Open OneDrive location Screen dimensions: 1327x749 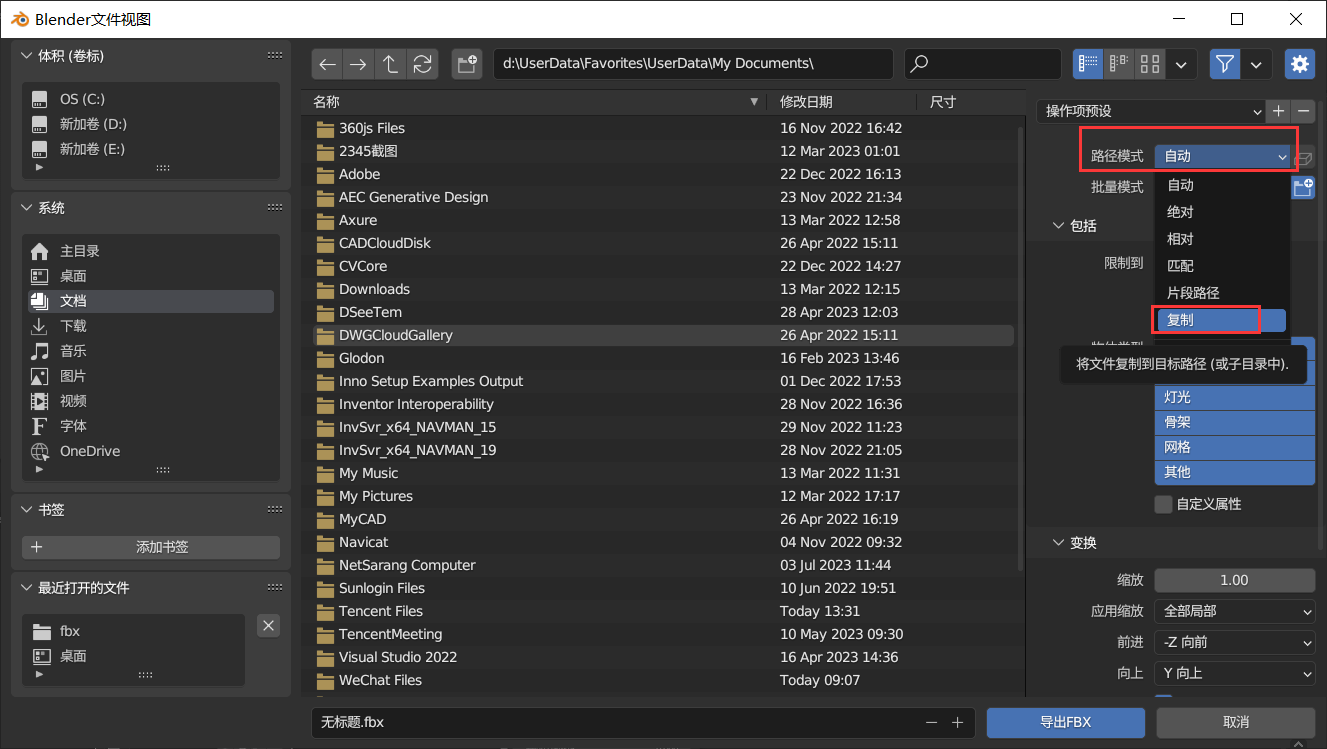150,451
